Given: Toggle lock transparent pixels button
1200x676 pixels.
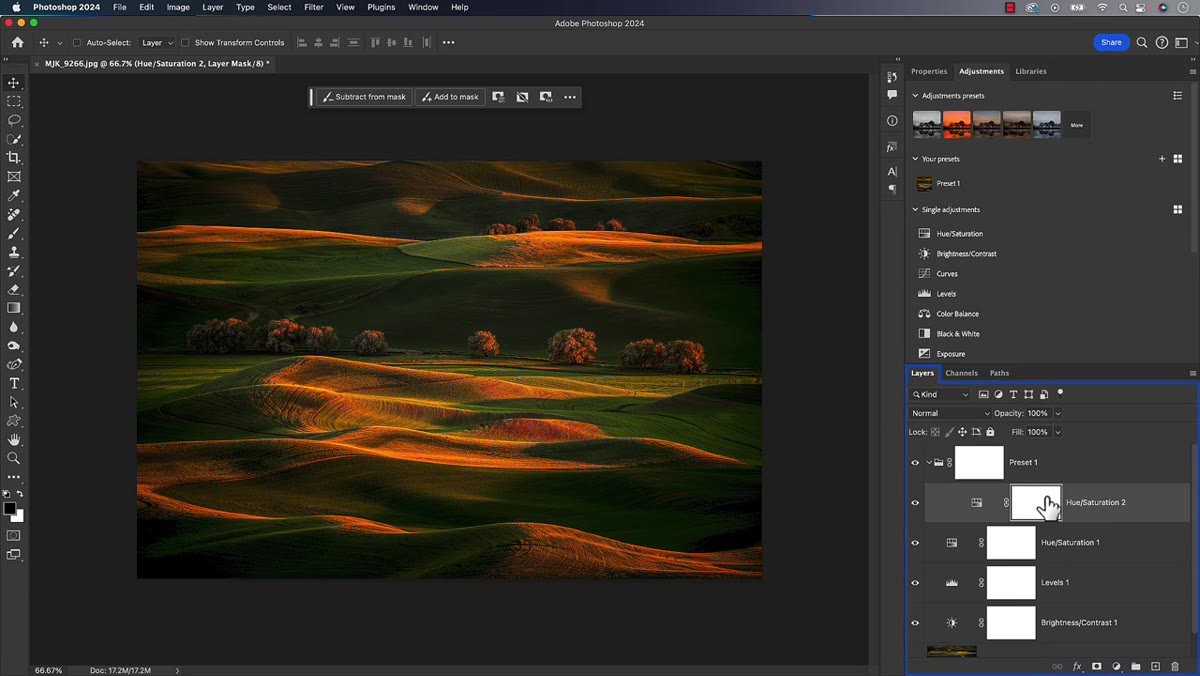Looking at the screenshot, I should pos(935,432).
